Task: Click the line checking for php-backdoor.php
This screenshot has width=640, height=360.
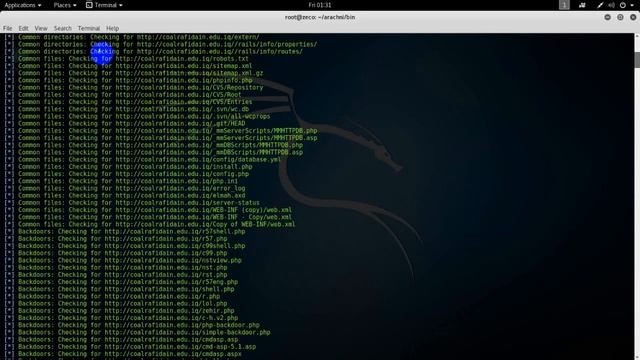Action: (132, 325)
